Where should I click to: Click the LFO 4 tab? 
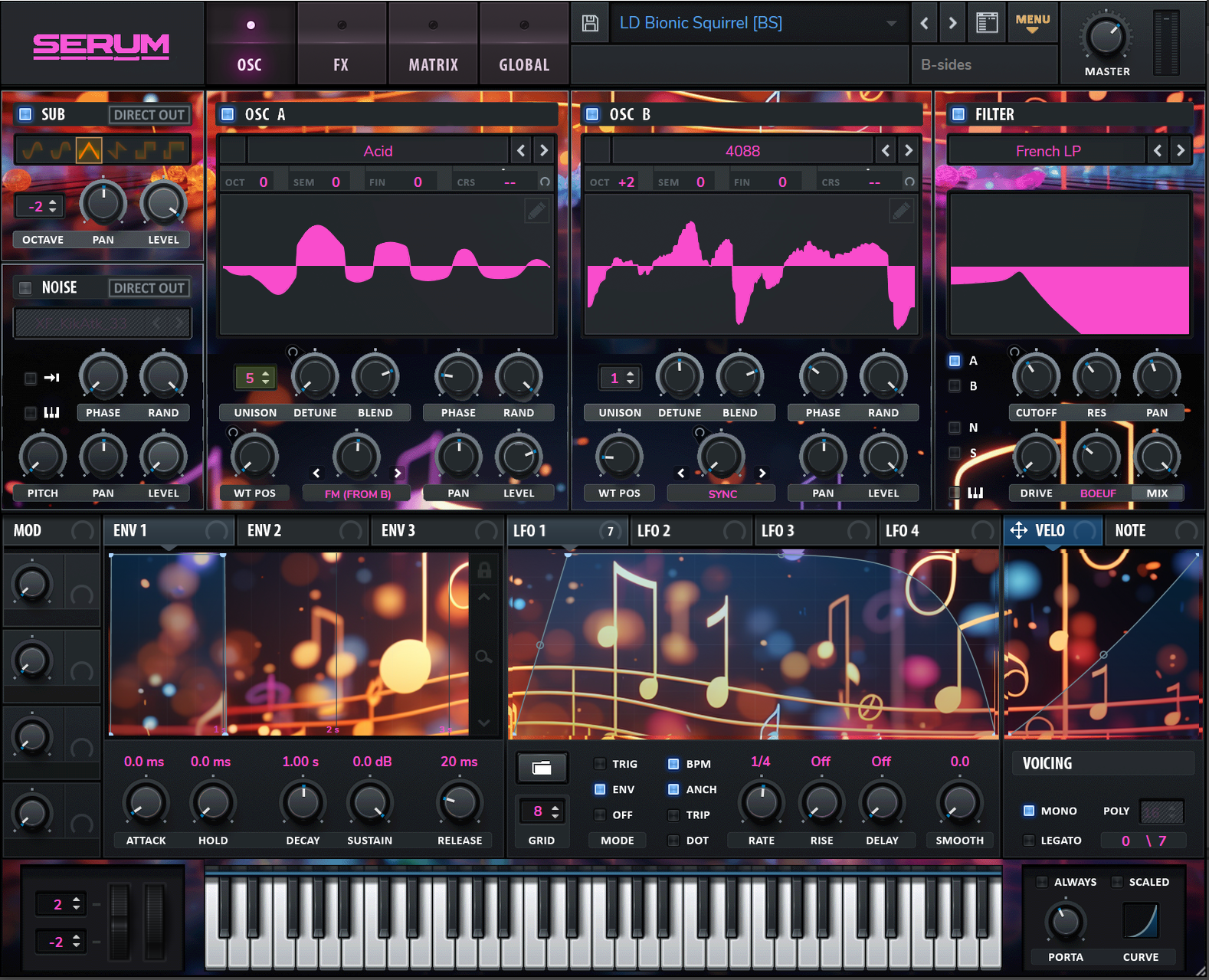[939, 530]
